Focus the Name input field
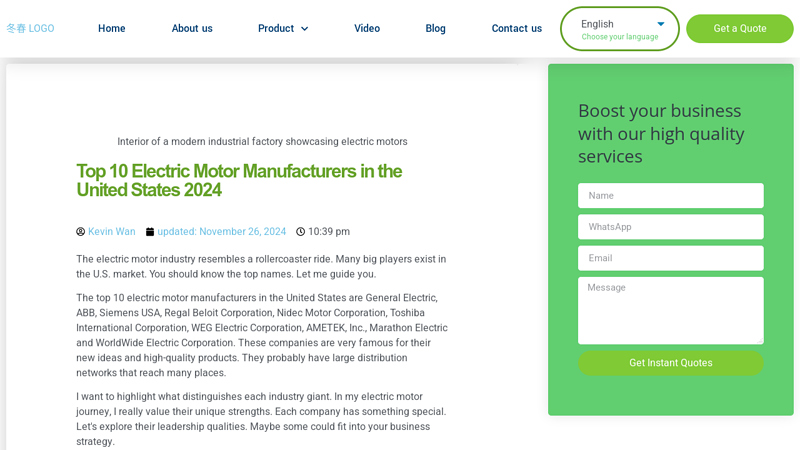The image size is (800, 450). [670, 195]
